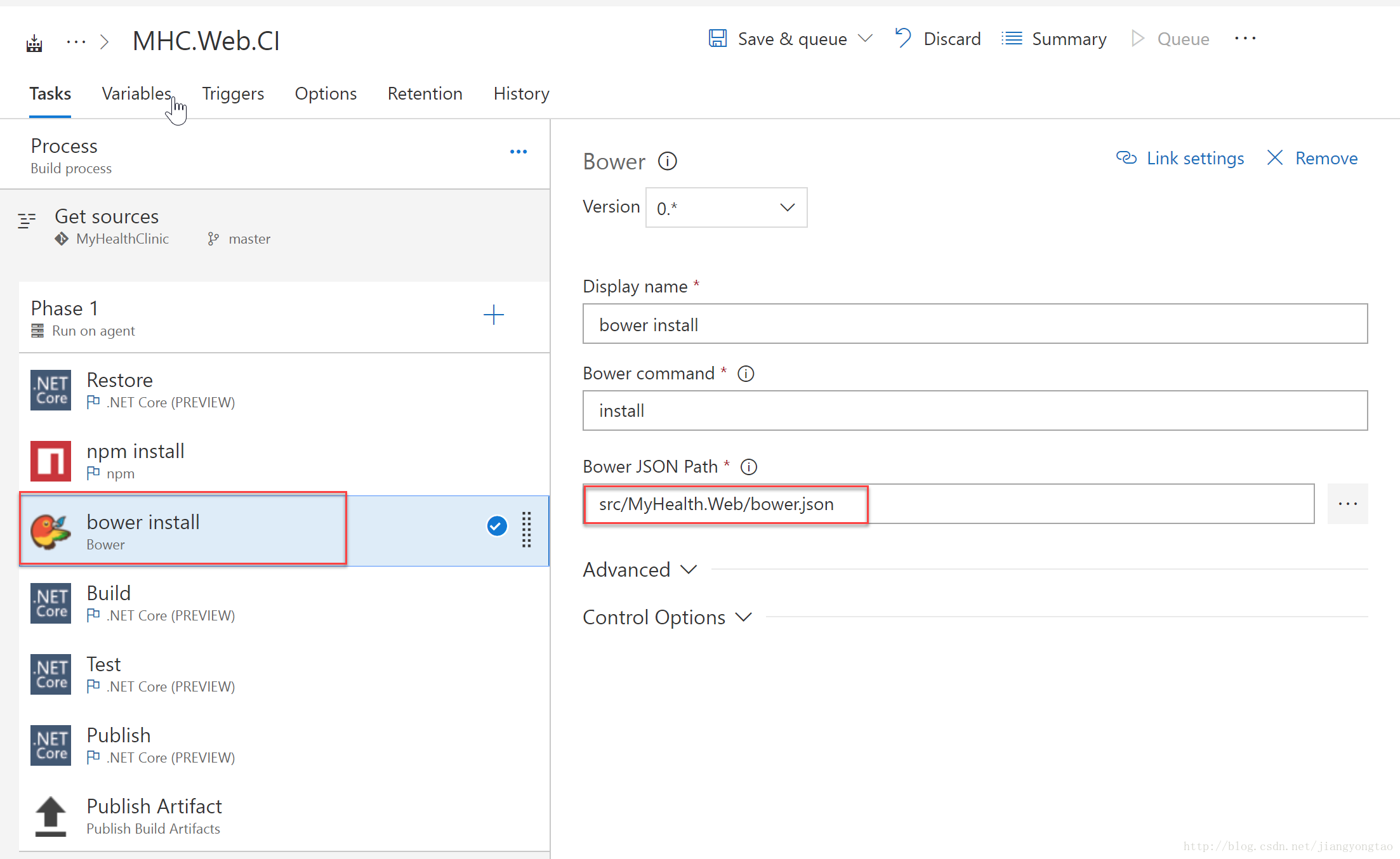Click the Bower command input field

click(x=975, y=410)
